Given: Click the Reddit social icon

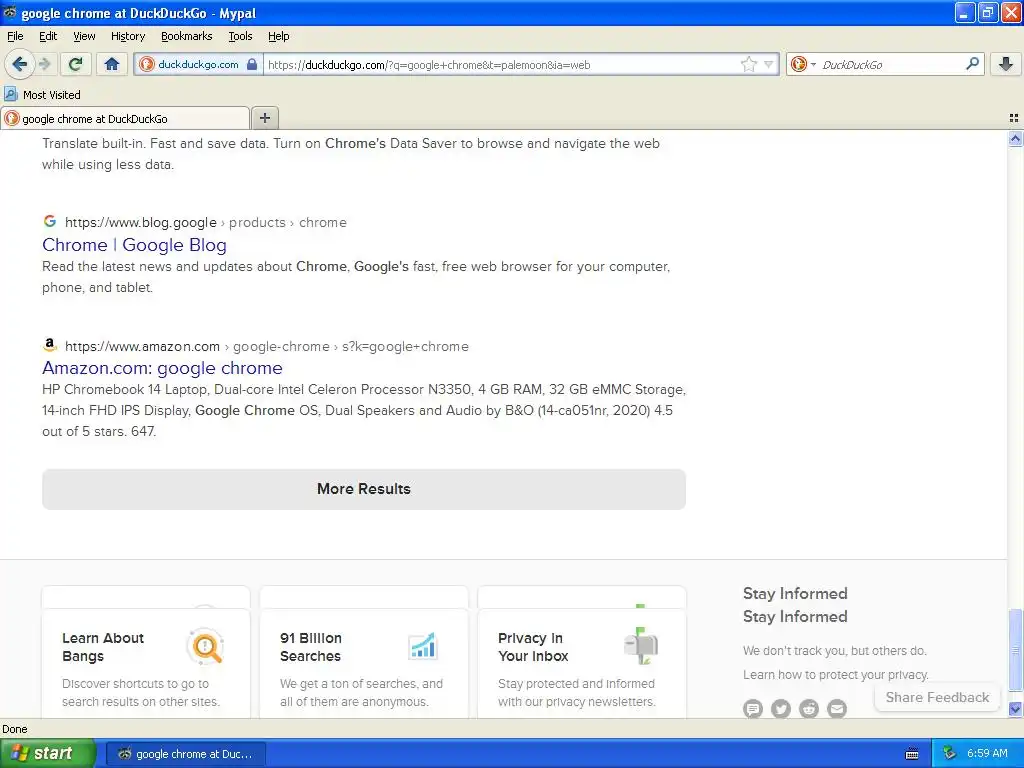Looking at the screenshot, I should (808, 708).
